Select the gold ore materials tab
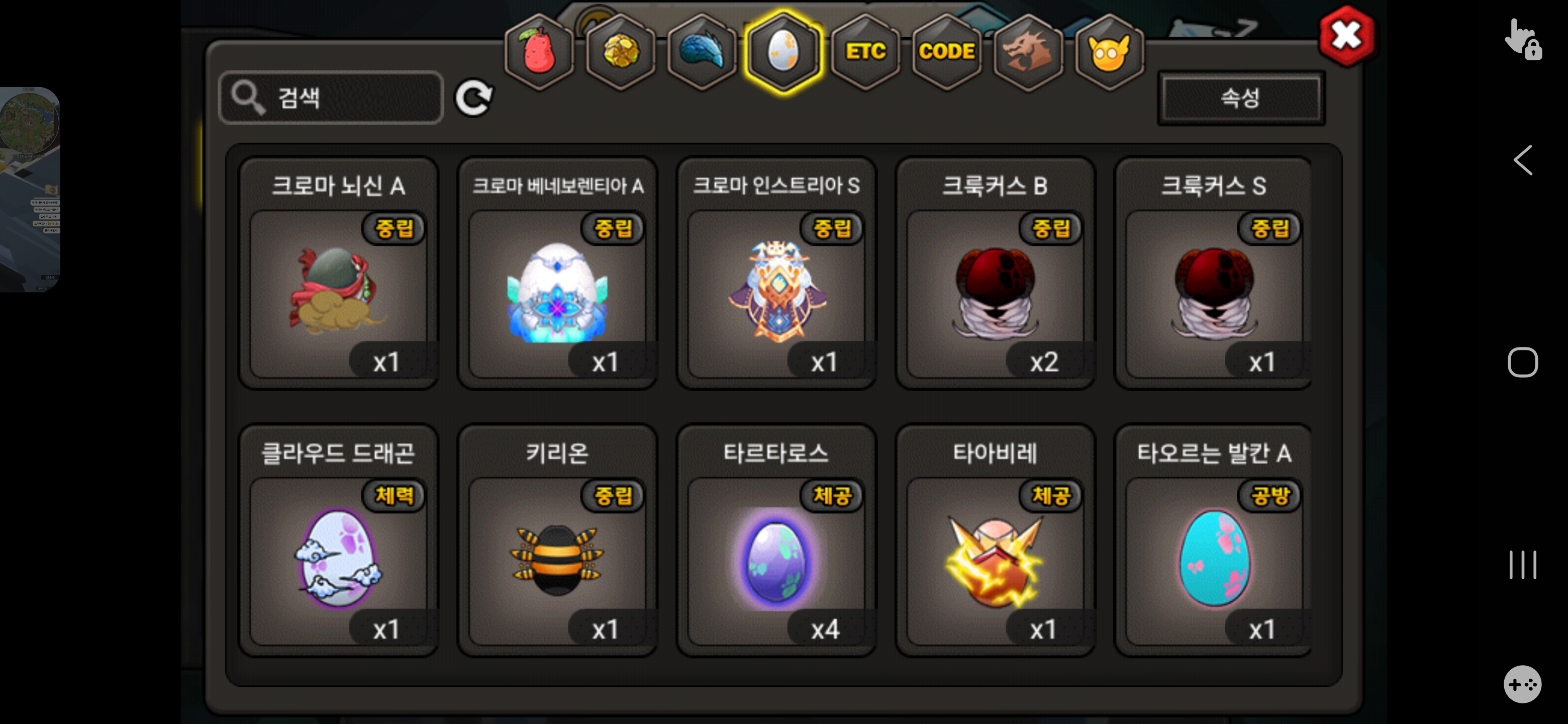 (620, 52)
